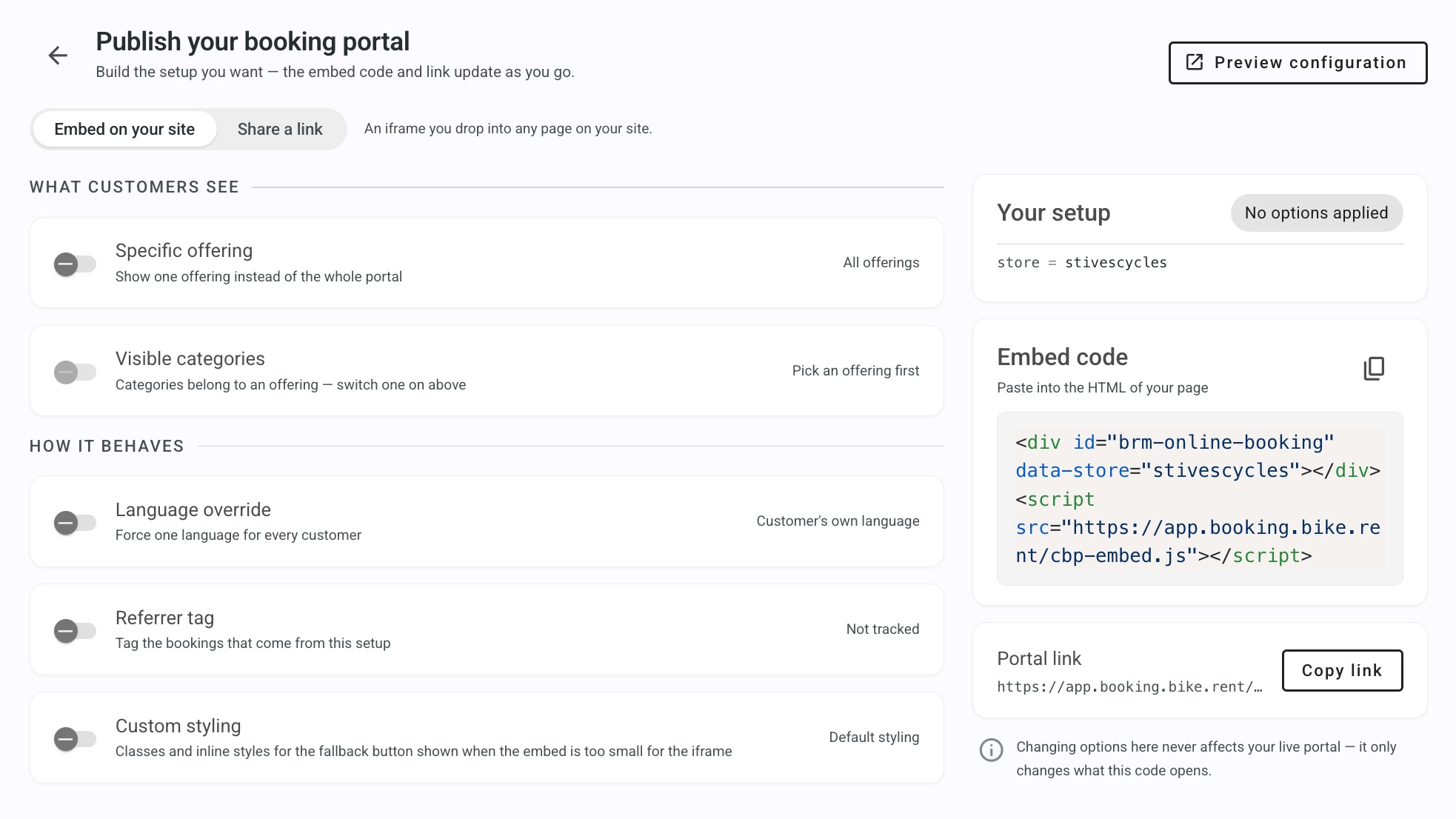
Task: Click the 'An iframe you drop into any page' description
Action: [508, 128]
